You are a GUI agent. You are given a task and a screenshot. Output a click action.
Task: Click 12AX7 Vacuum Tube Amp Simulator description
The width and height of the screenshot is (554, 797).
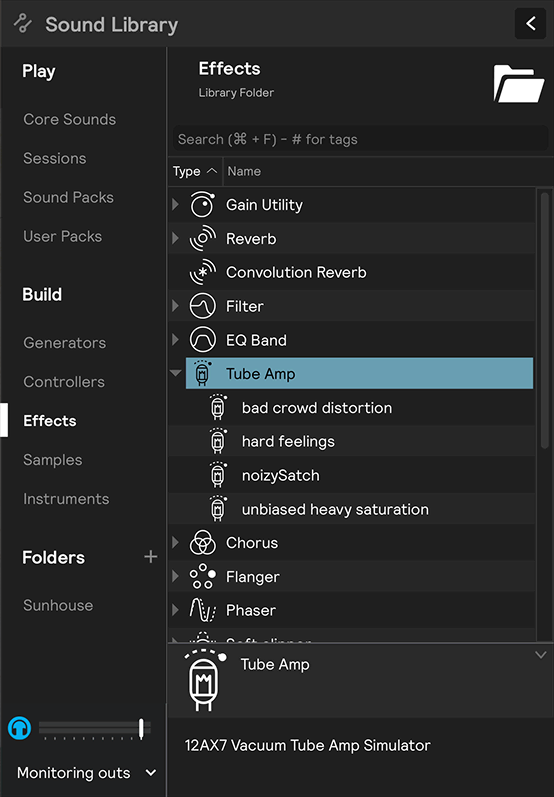click(x=307, y=745)
